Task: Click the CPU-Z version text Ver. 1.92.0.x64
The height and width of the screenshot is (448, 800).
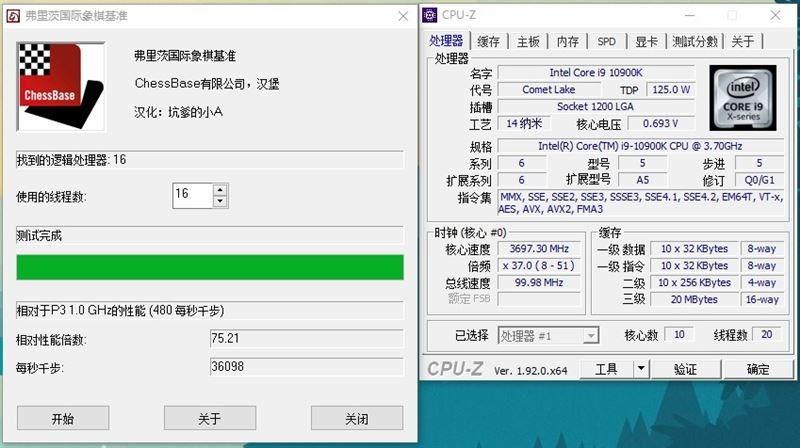Action: pos(531,371)
